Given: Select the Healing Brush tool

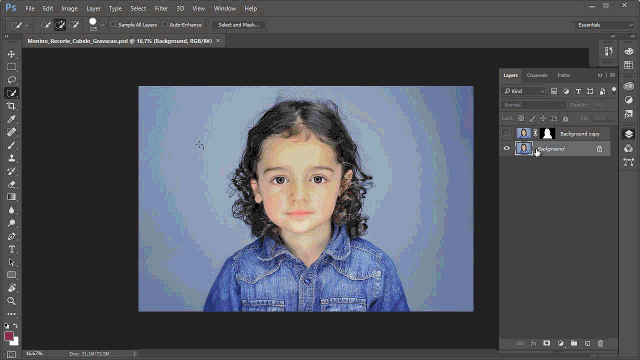Looking at the screenshot, I should point(11,132).
